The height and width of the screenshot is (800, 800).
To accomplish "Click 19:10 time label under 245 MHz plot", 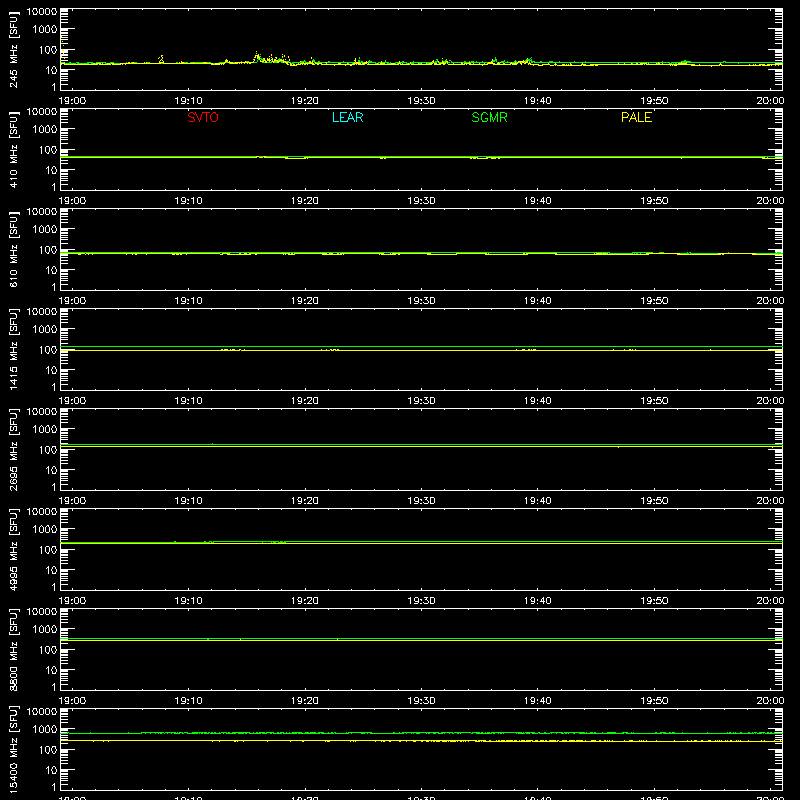I will pyautogui.click(x=188, y=101).
